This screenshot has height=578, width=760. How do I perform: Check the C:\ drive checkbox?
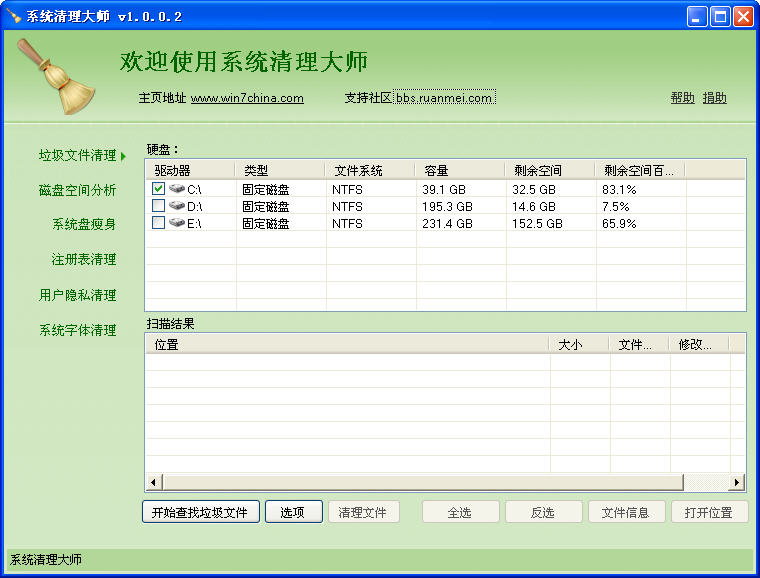(x=158, y=188)
